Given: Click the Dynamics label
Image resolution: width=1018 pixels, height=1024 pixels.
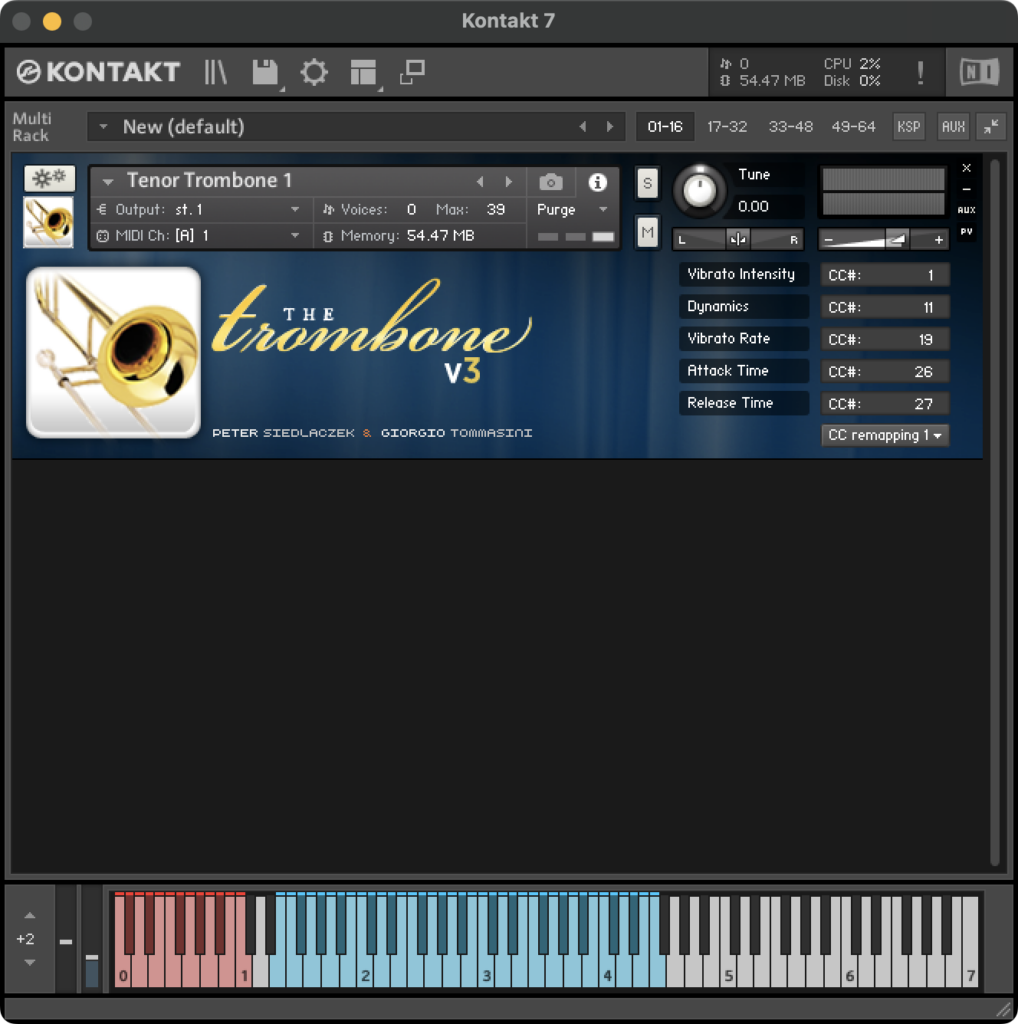Looking at the screenshot, I should click(744, 306).
